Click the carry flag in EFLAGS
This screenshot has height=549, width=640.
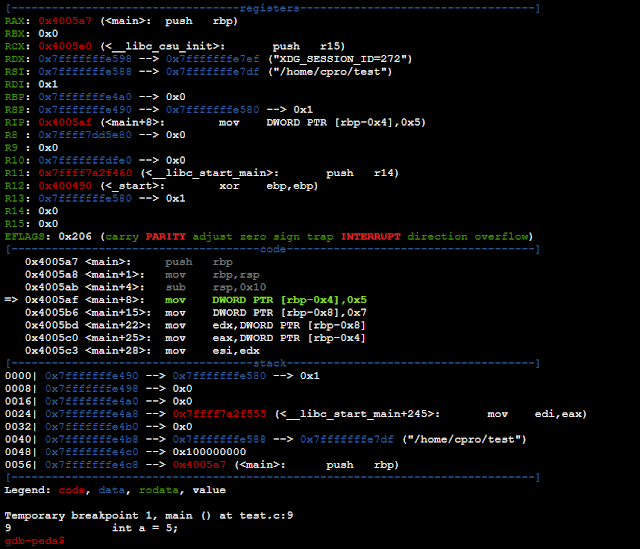(x=122, y=236)
